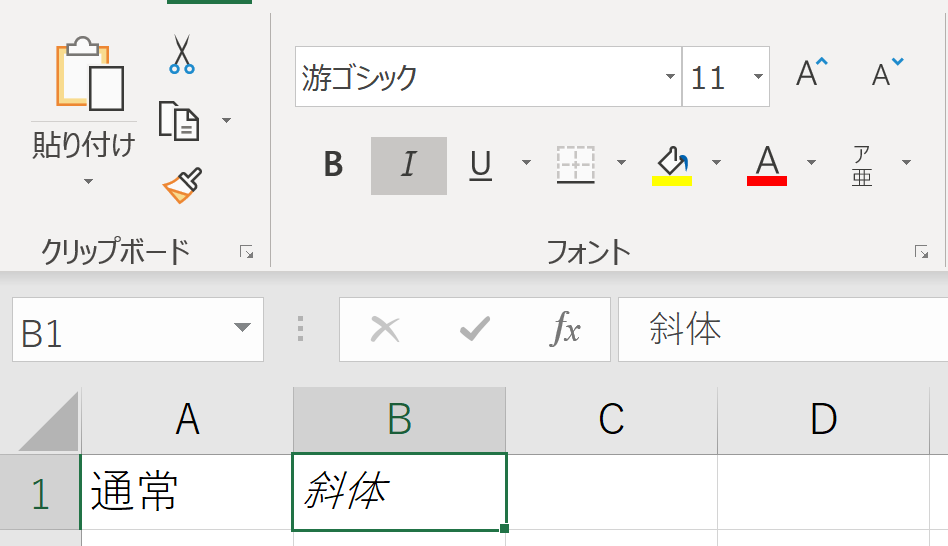948x546 pixels.
Task: Turn off italic formatting
Action: click(409, 166)
